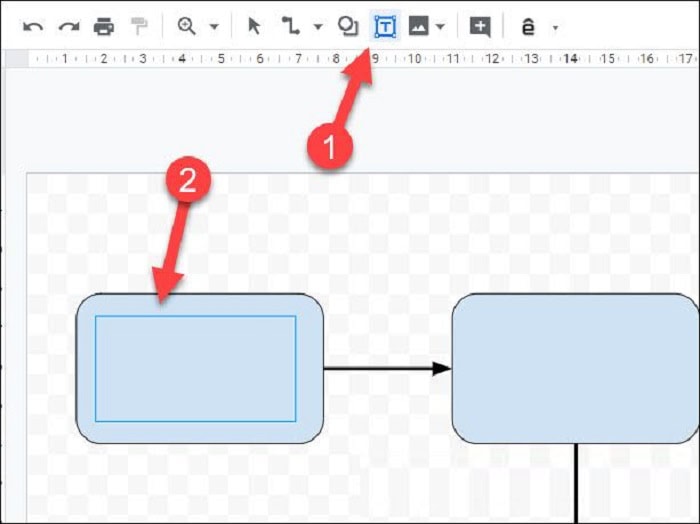Click the Insert image icon
The height and width of the screenshot is (524, 700).
pyautogui.click(x=418, y=27)
